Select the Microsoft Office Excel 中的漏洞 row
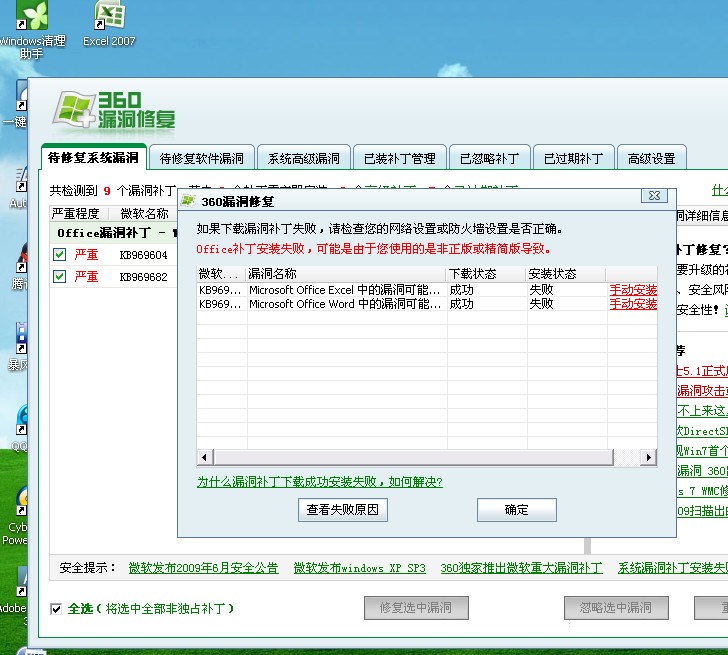The image size is (728, 655). (427, 290)
